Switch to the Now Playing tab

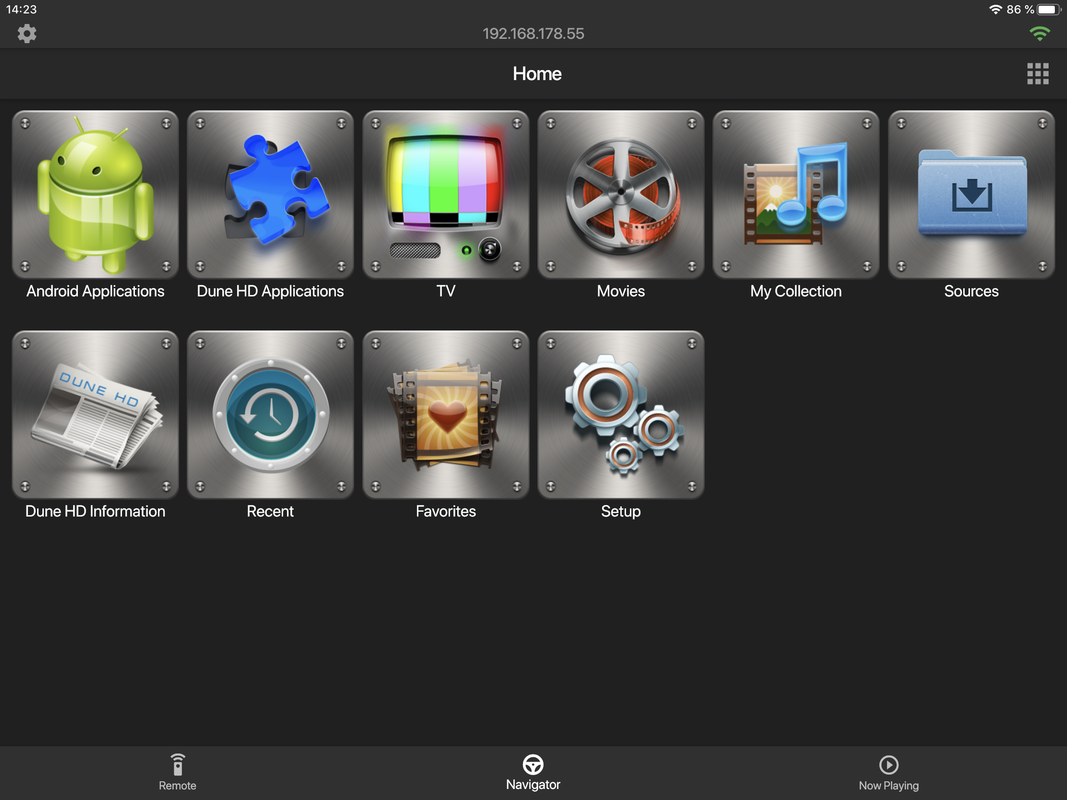pos(889,773)
